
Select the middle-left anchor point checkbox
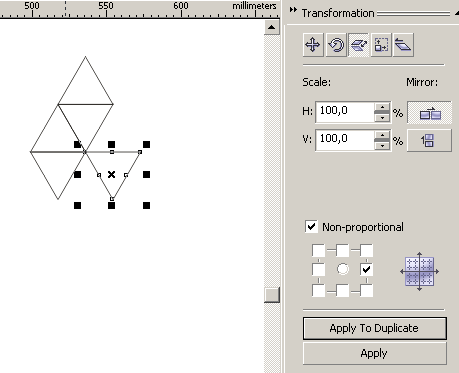(318, 269)
